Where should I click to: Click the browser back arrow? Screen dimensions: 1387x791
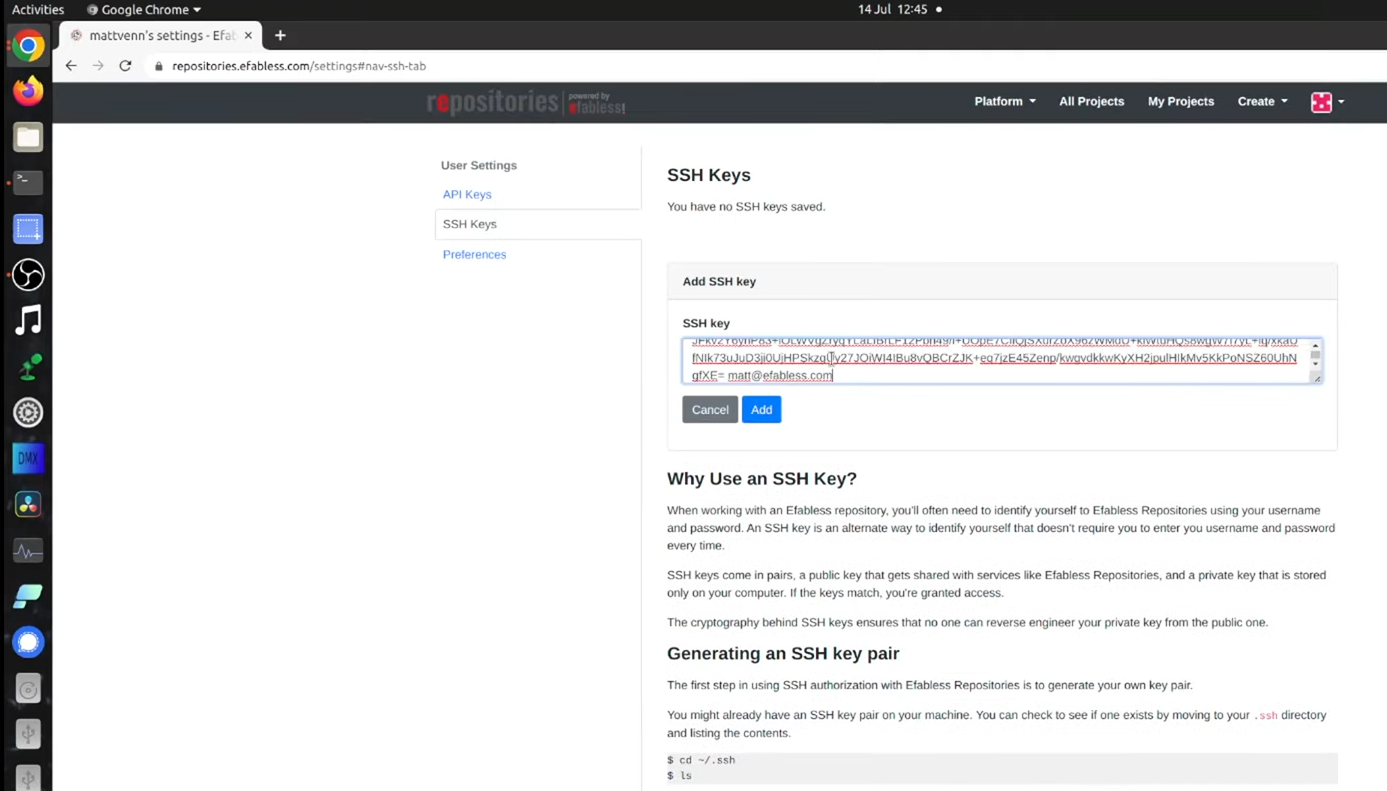pos(71,66)
